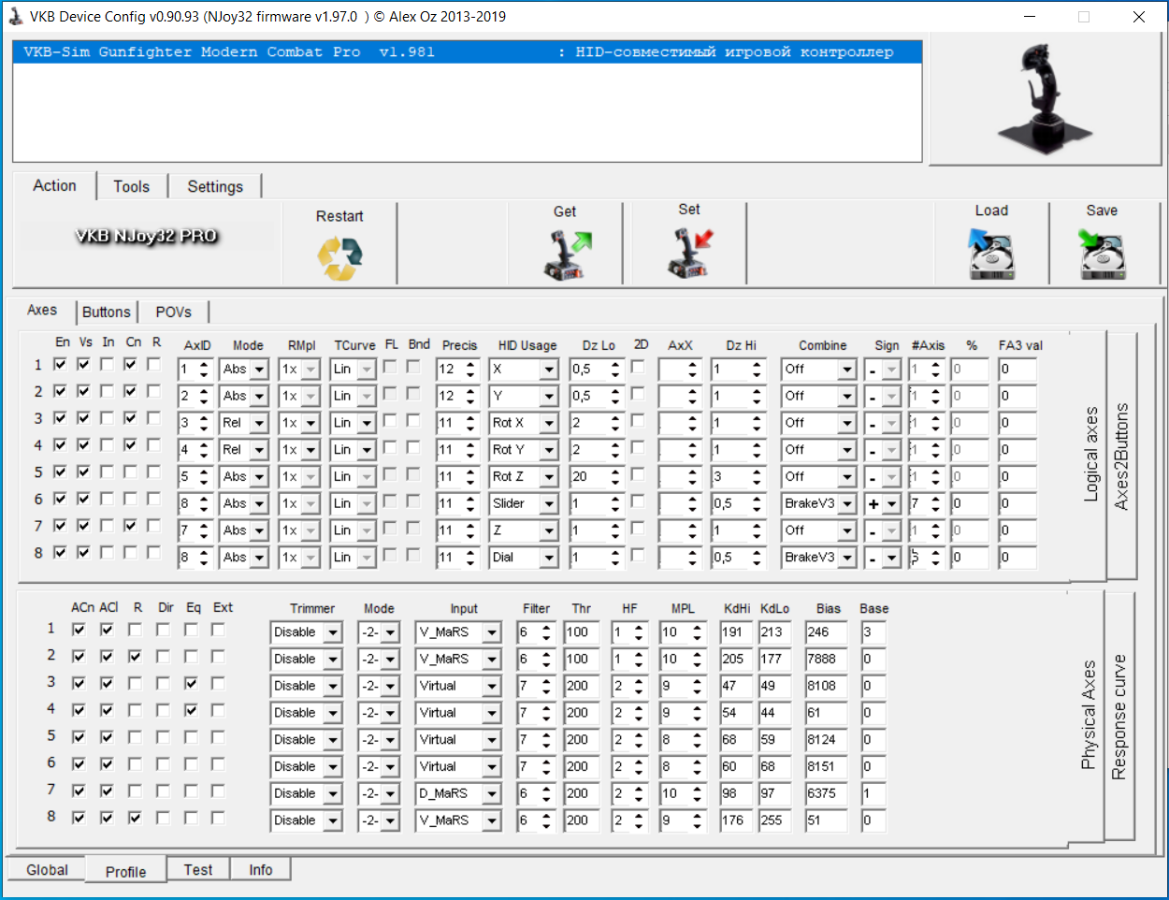Toggle Vs checkbox for logical axis 2

[84, 391]
